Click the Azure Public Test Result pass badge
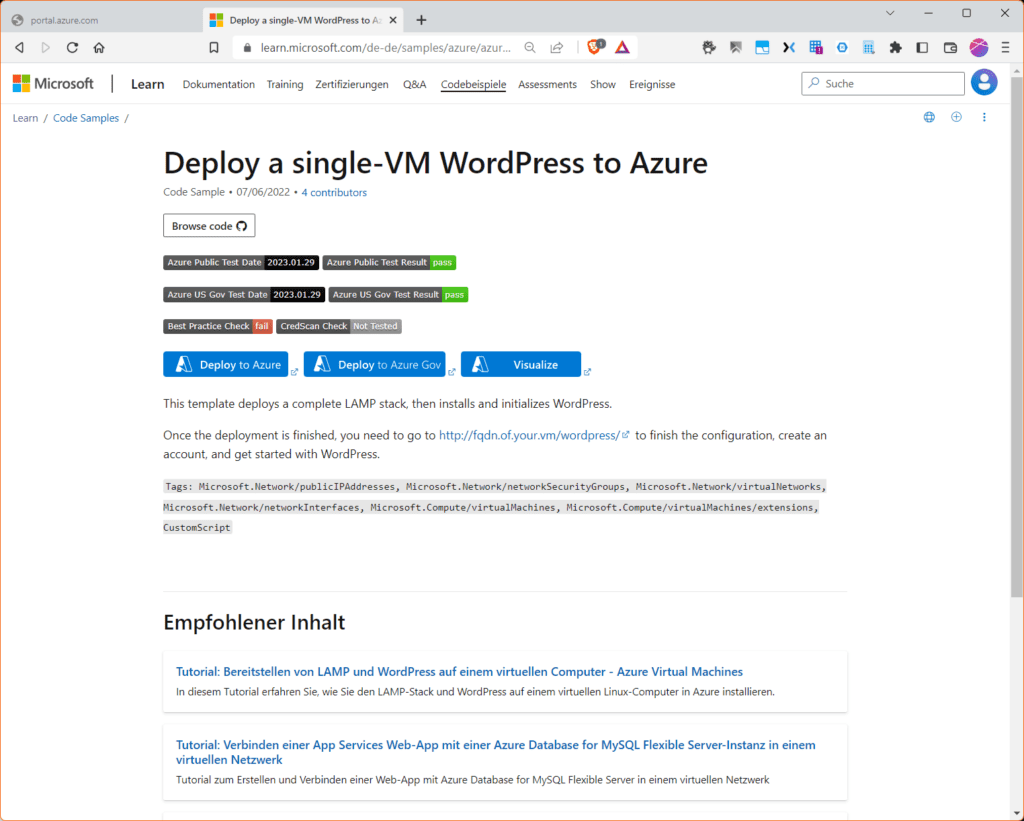The width and height of the screenshot is (1024, 821). 389,263
